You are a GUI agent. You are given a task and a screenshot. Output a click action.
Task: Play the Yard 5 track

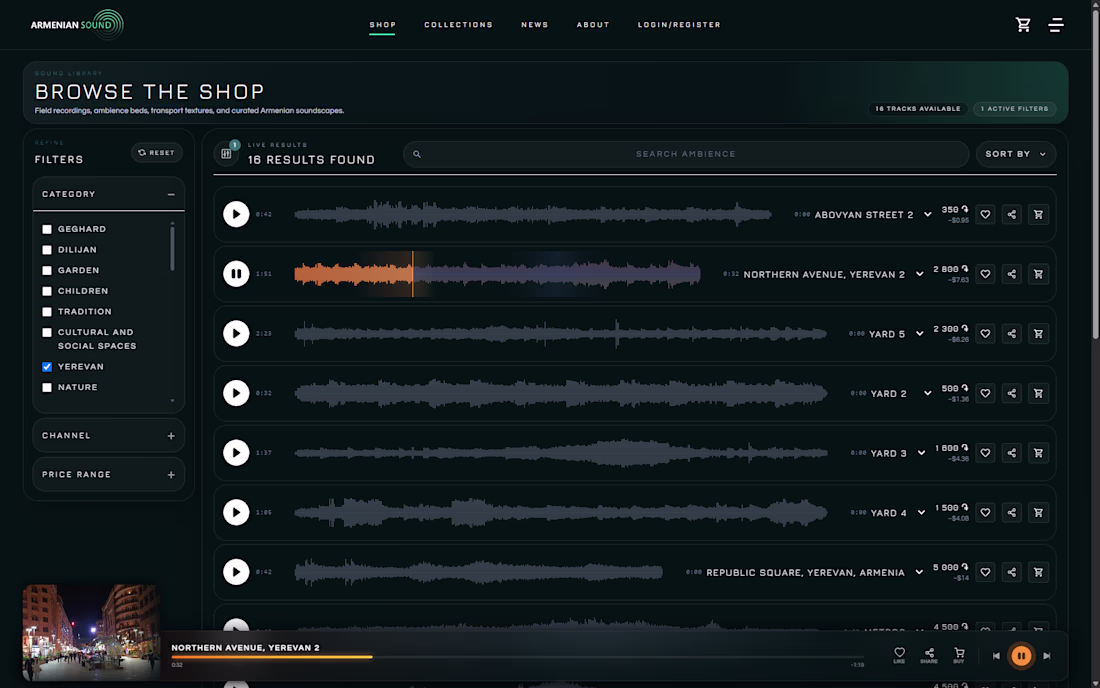(236, 334)
